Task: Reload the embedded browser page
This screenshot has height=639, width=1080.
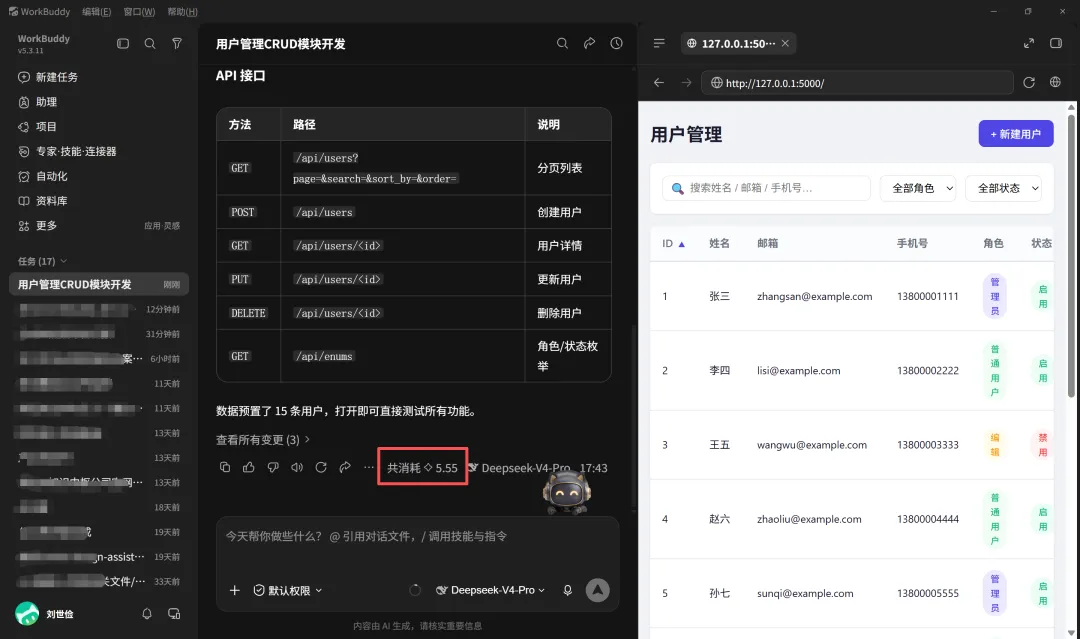Action: click(x=1029, y=83)
